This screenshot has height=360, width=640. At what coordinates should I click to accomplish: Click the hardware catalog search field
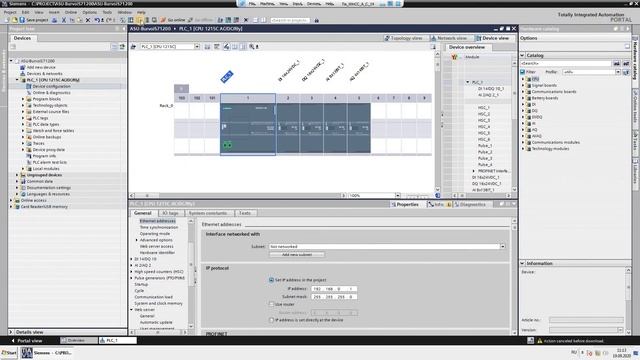coord(566,64)
